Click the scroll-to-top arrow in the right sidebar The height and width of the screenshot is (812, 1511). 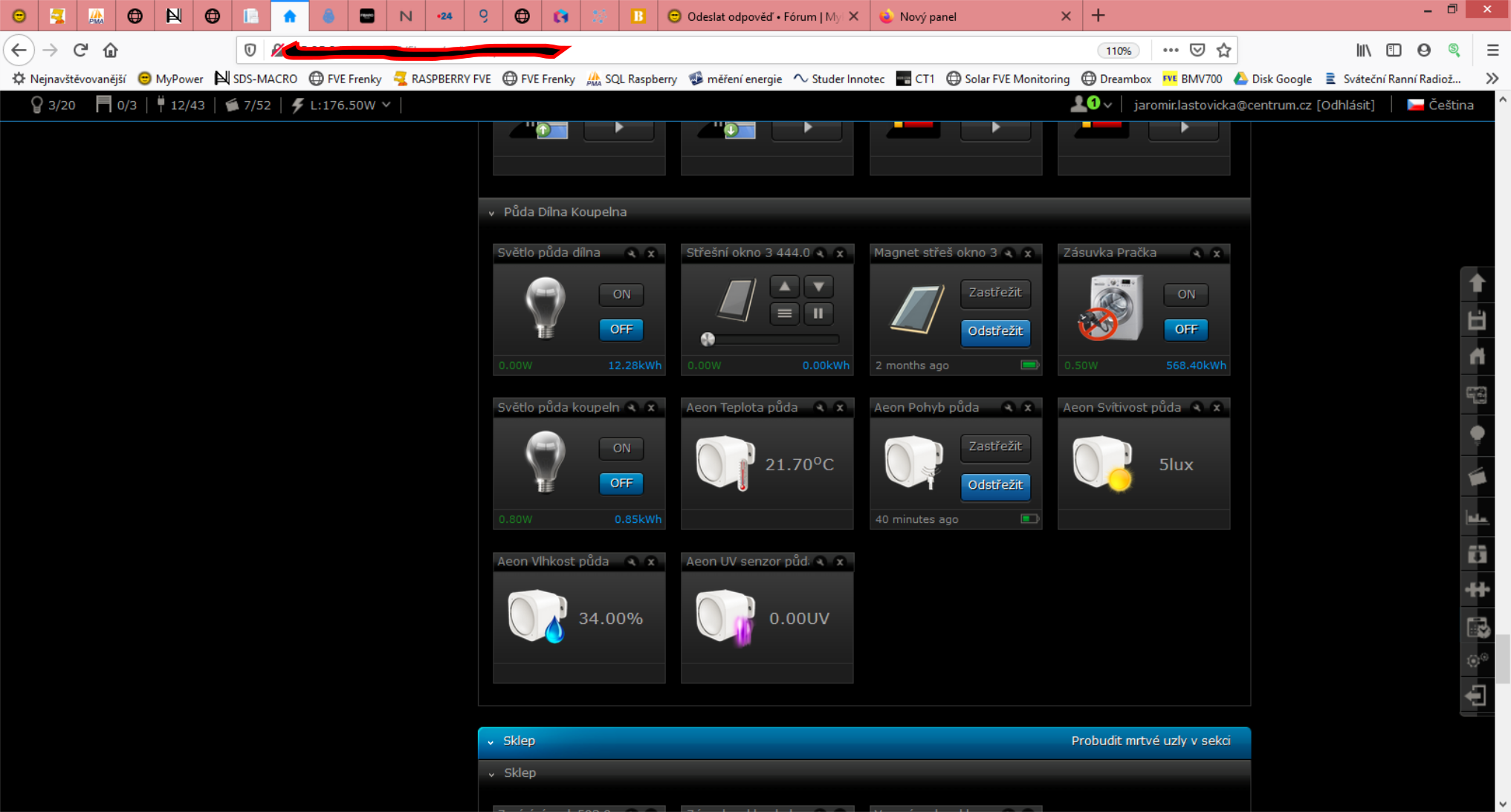[x=1477, y=283]
